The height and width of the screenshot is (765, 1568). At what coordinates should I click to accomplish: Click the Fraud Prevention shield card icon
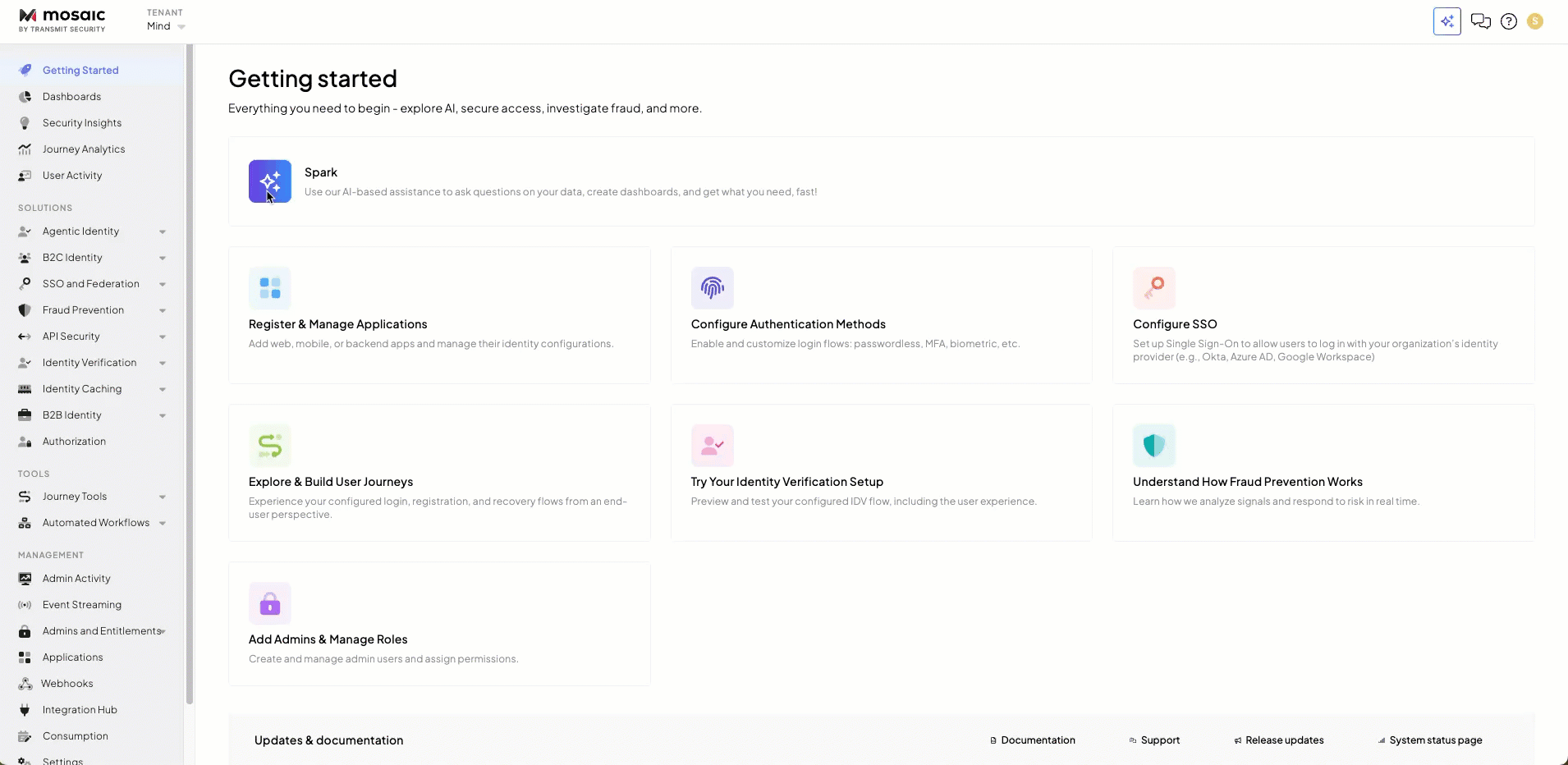(x=1153, y=446)
